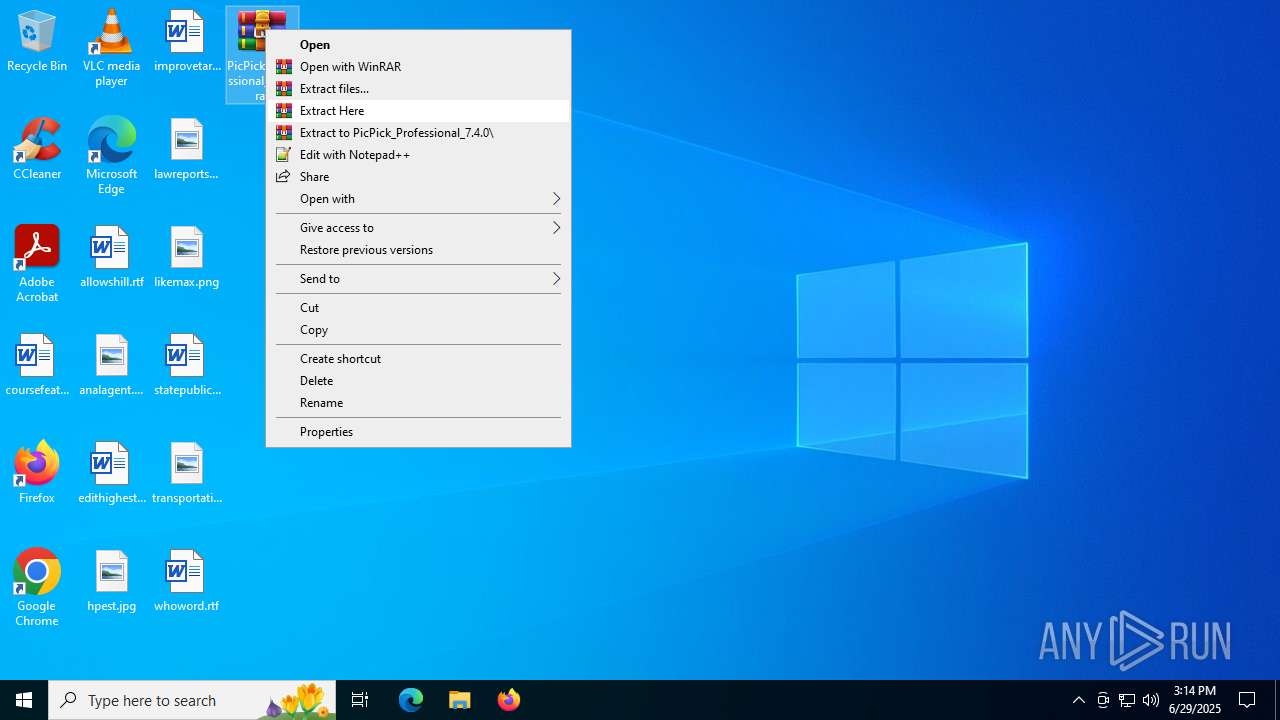This screenshot has width=1280, height=720.
Task: Show hidden system tray icons
Action: pos(1079,700)
